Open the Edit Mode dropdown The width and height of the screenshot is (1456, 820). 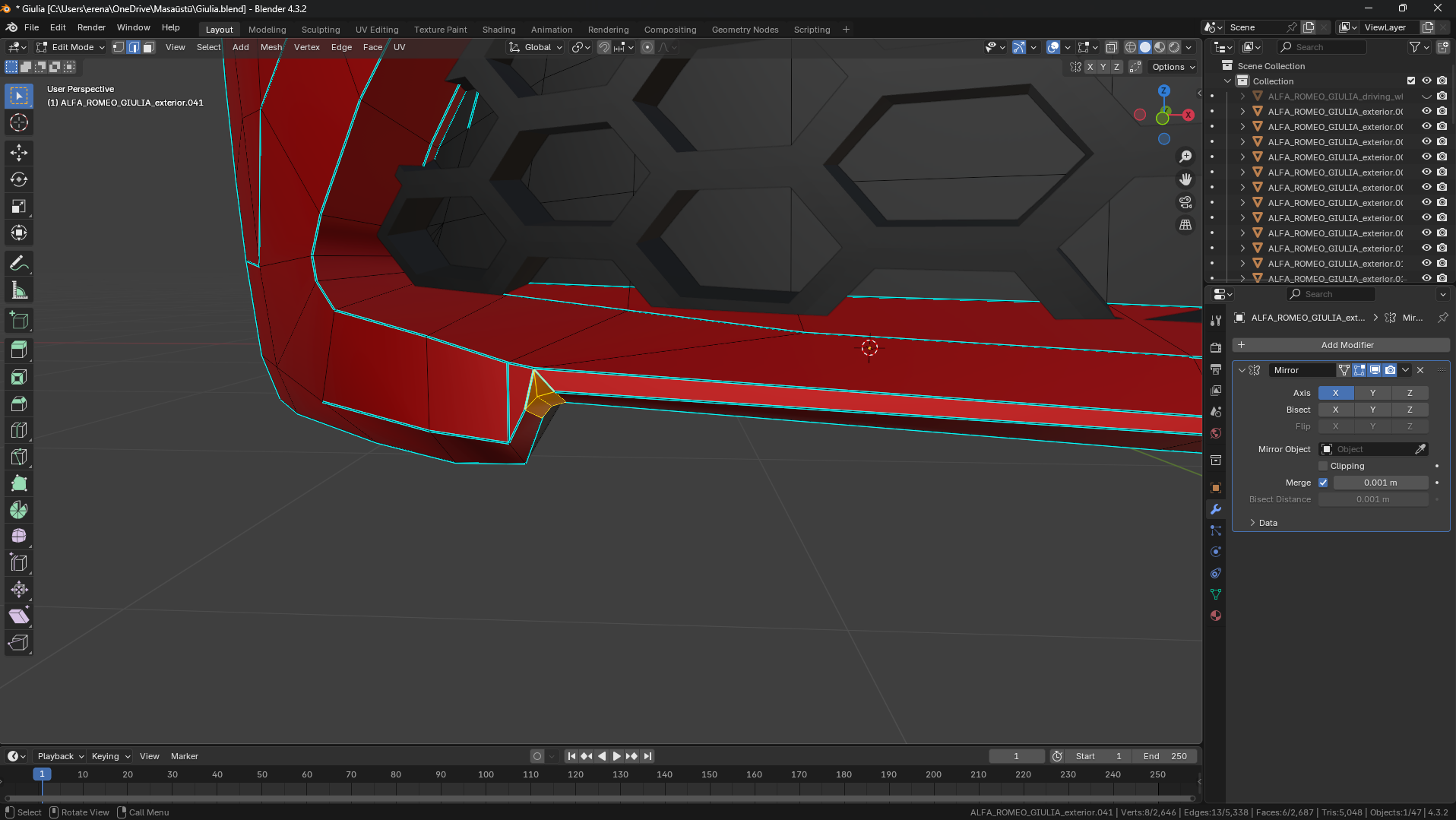coord(71,47)
